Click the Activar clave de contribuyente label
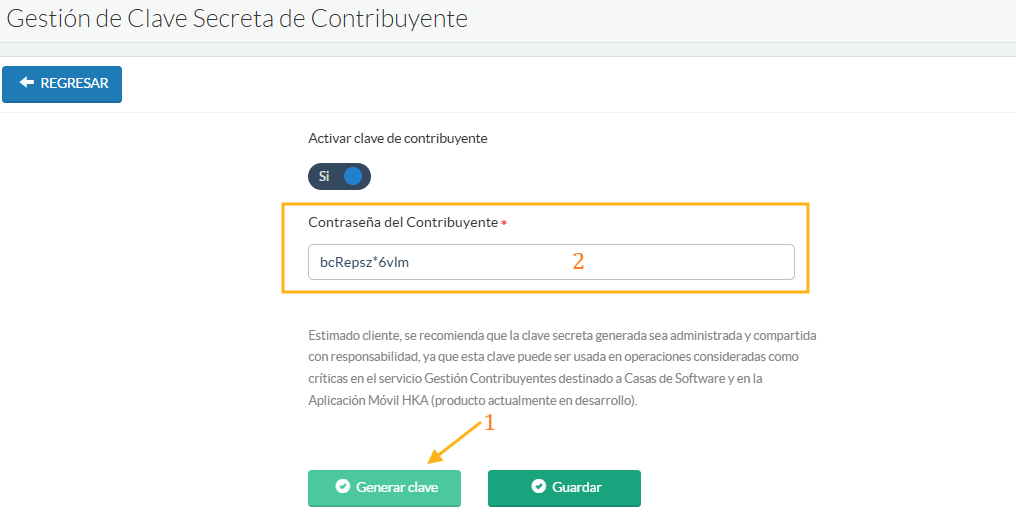The image size is (1016, 516). [397, 138]
